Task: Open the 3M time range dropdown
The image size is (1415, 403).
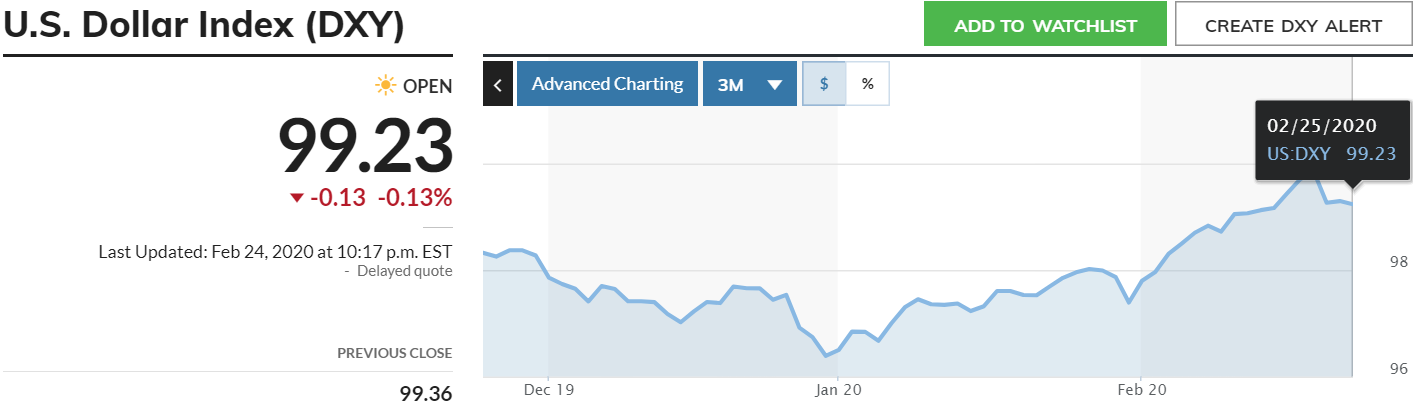Action: click(749, 84)
